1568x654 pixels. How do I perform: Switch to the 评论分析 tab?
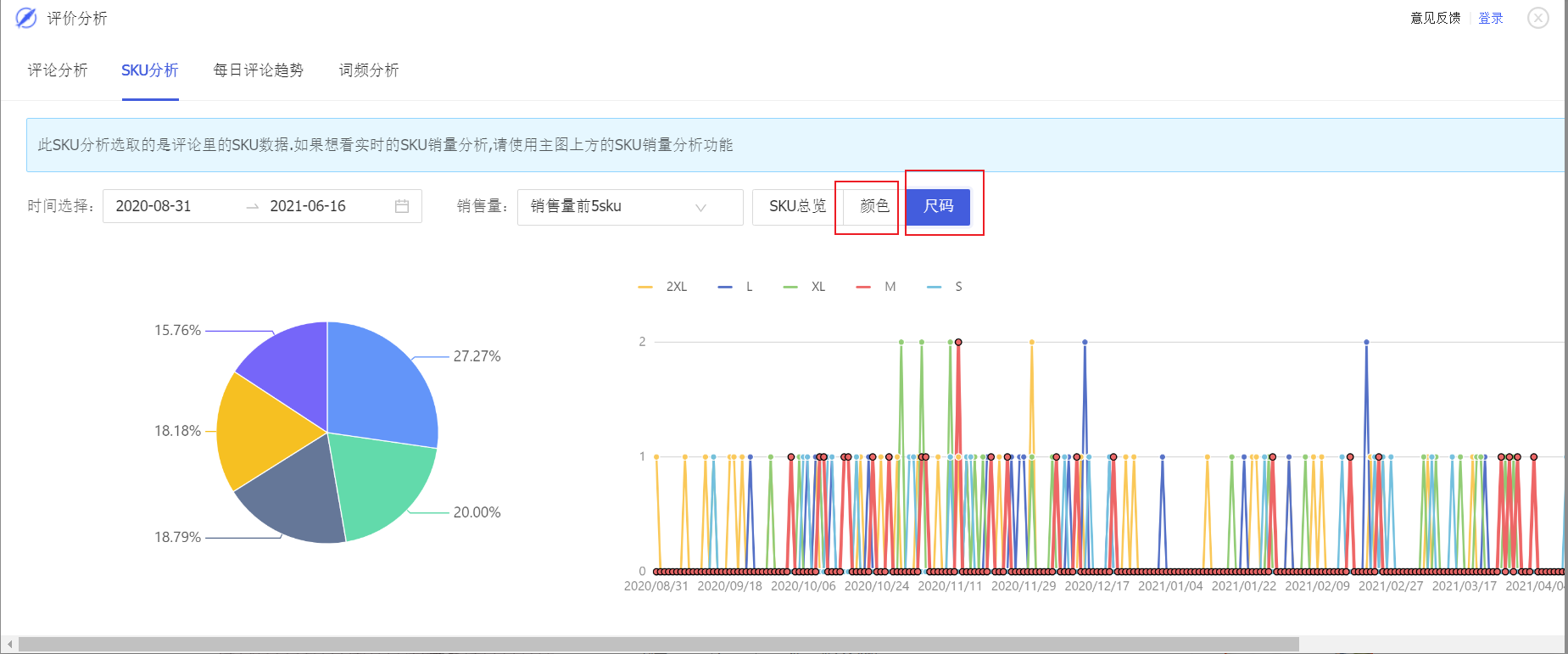pos(58,70)
